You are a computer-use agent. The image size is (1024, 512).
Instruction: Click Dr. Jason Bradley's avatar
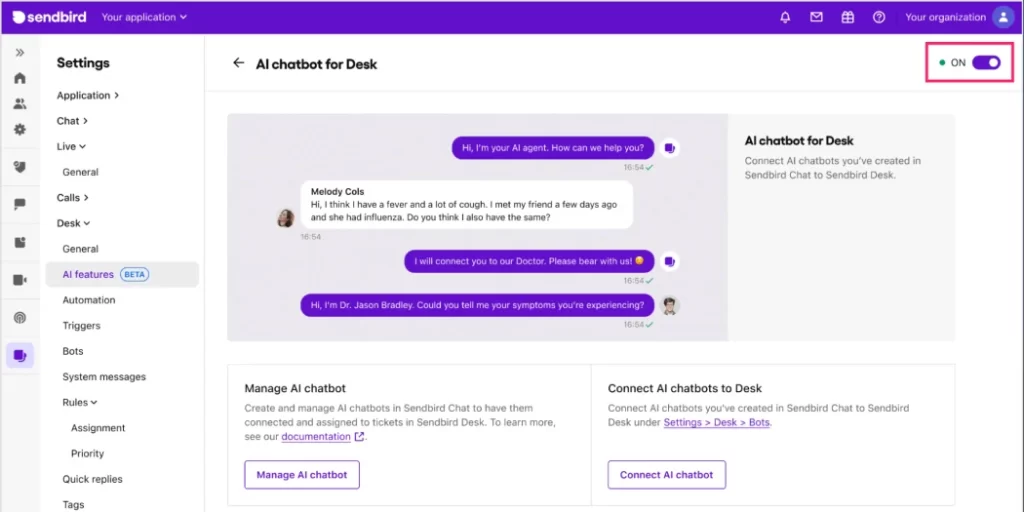tap(669, 305)
